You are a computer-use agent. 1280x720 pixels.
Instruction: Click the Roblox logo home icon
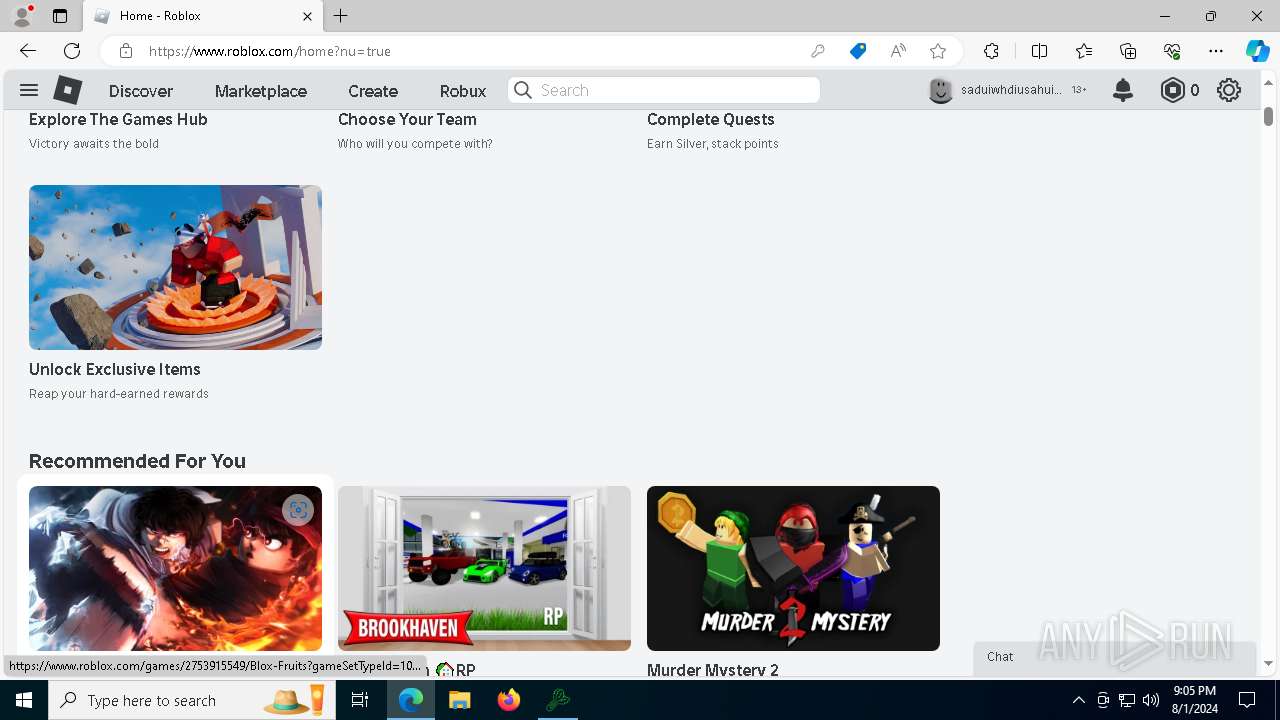[x=67, y=90]
